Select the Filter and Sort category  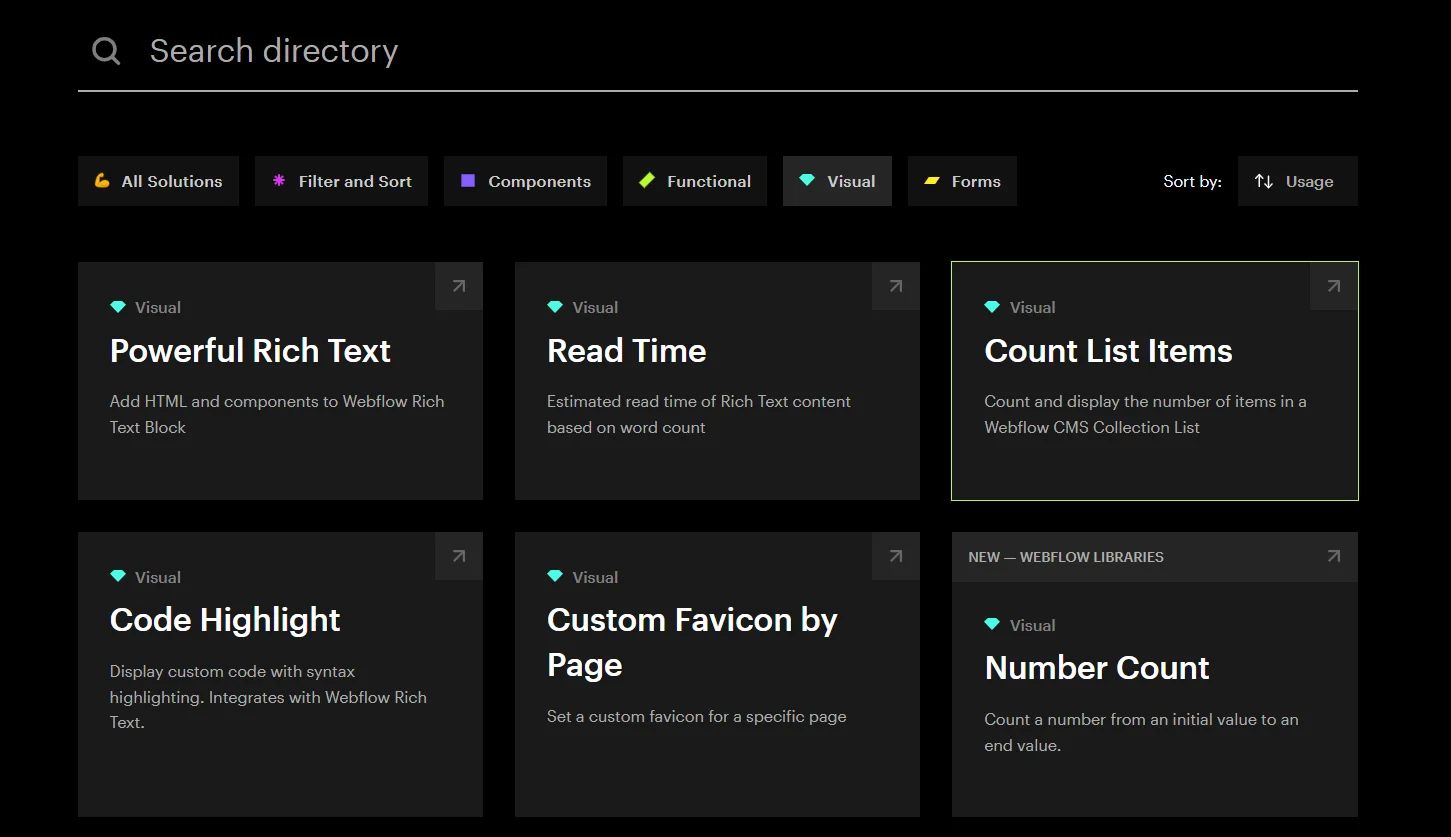click(341, 181)
